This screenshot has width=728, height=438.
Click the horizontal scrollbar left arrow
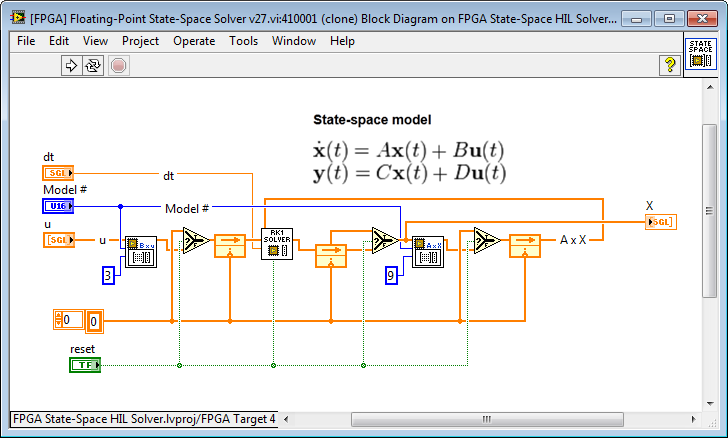tap(286, 419)
